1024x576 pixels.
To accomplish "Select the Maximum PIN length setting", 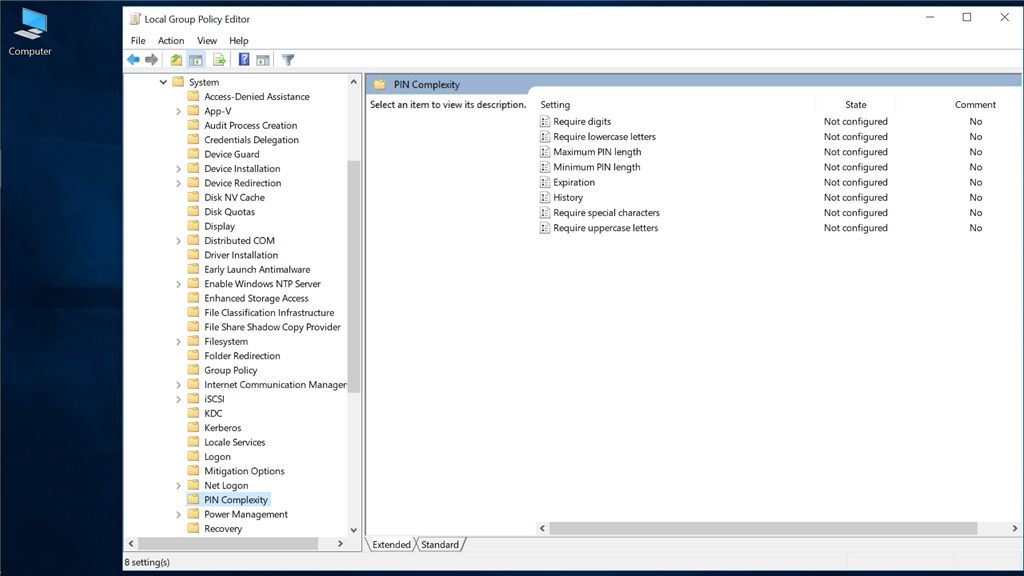I will point(597,152).
